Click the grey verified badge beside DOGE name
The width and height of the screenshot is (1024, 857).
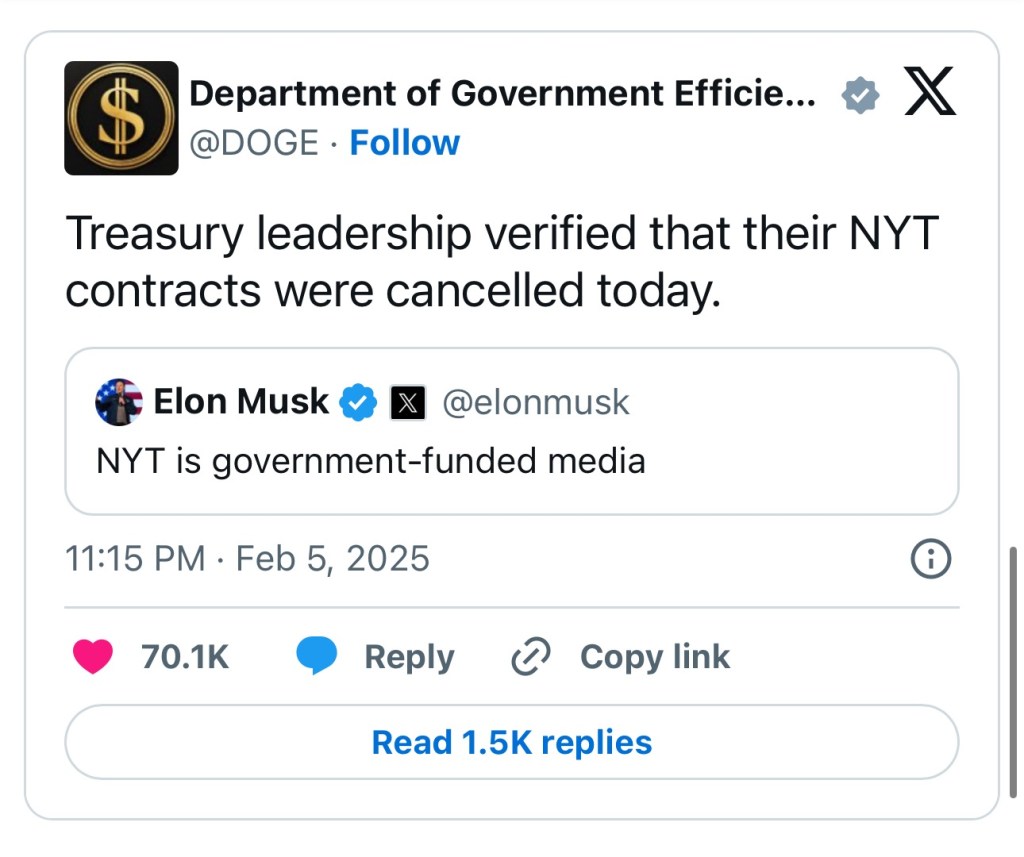(x=859, y=95)
